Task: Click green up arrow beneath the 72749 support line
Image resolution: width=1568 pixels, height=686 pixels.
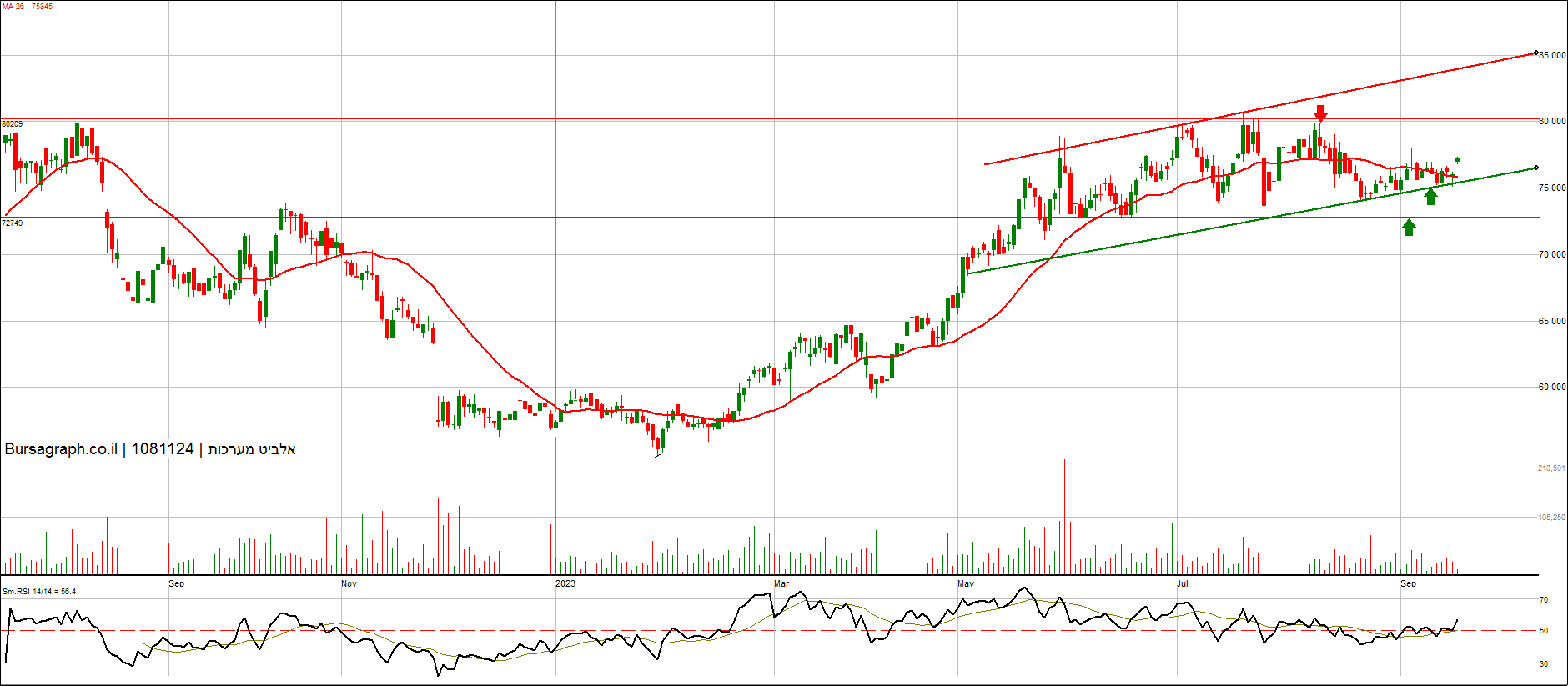Action: (x=1409, y=227)
